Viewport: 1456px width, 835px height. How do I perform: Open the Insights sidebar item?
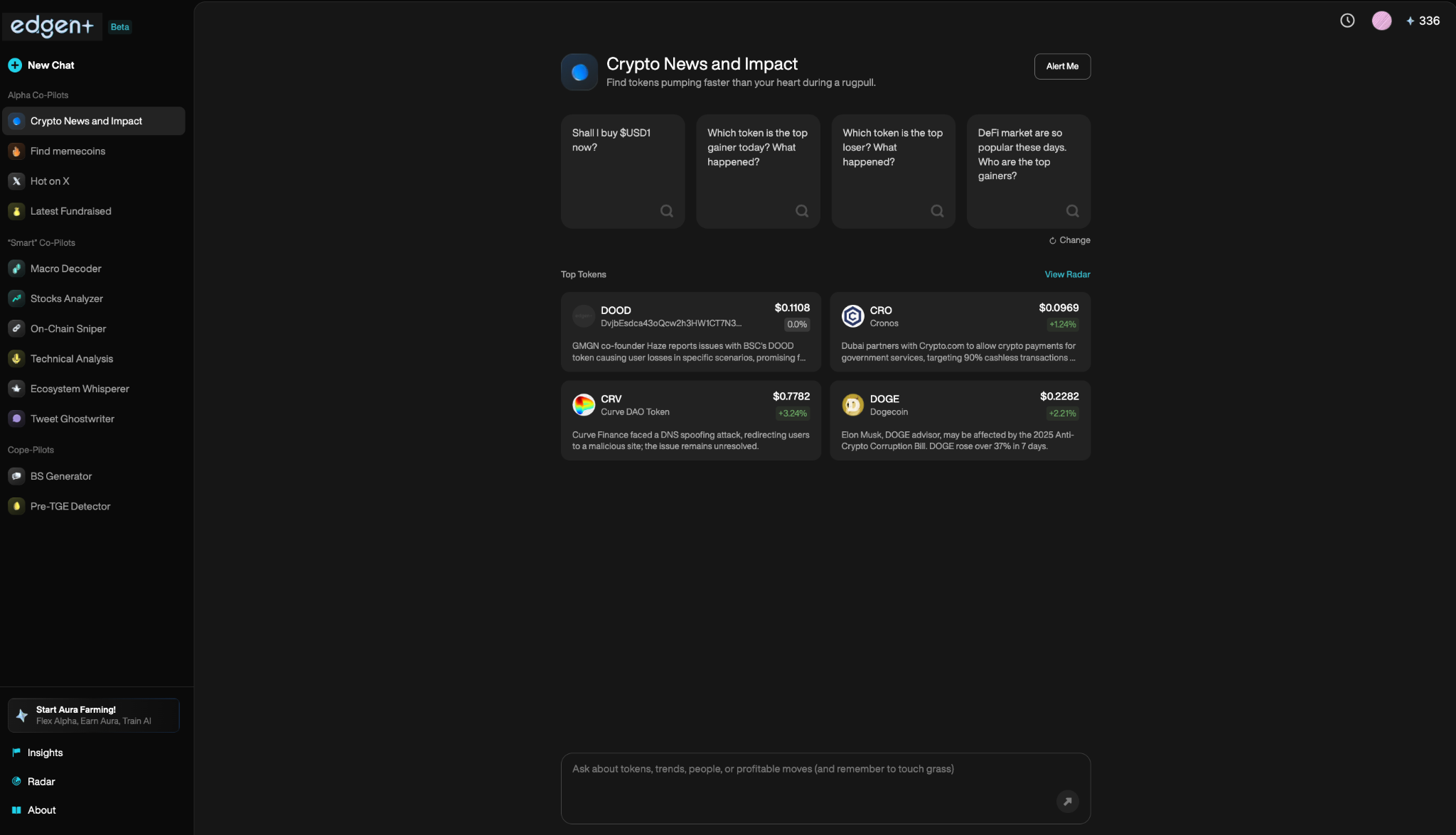point(45,753)
